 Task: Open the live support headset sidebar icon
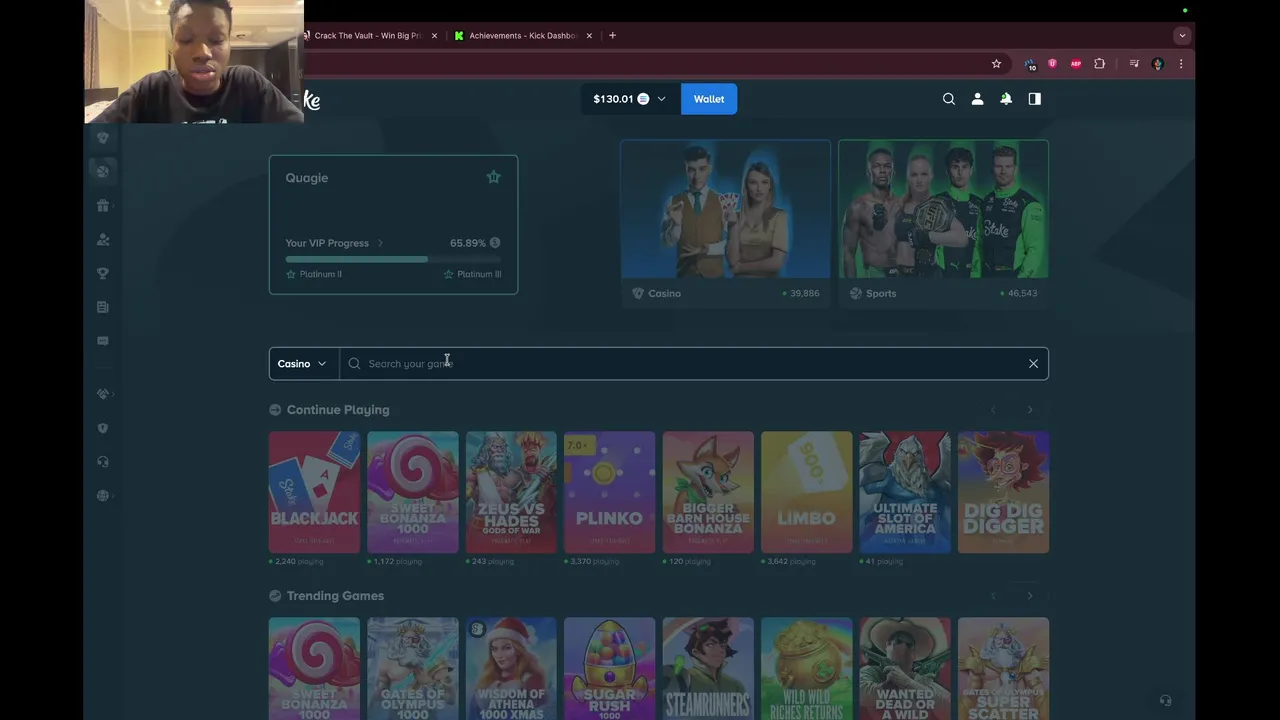pyautogui.click(x=102, y=462)
